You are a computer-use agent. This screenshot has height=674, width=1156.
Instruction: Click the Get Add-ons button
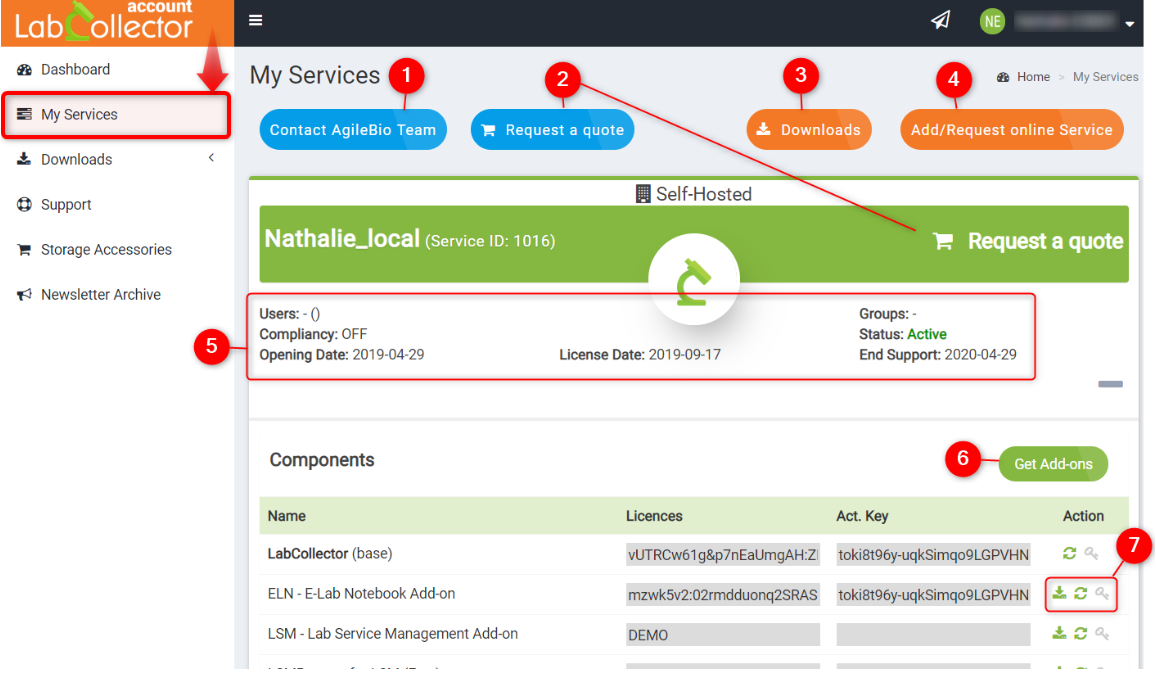1053,464
